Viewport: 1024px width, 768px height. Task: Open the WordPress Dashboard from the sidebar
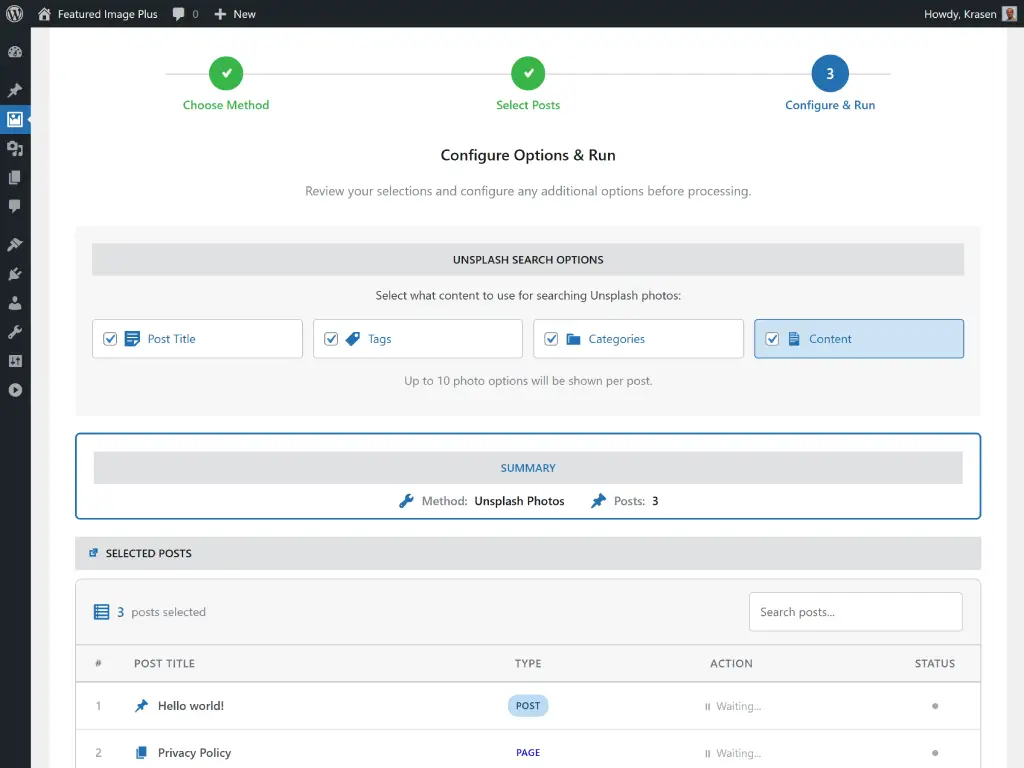point(15,51)
